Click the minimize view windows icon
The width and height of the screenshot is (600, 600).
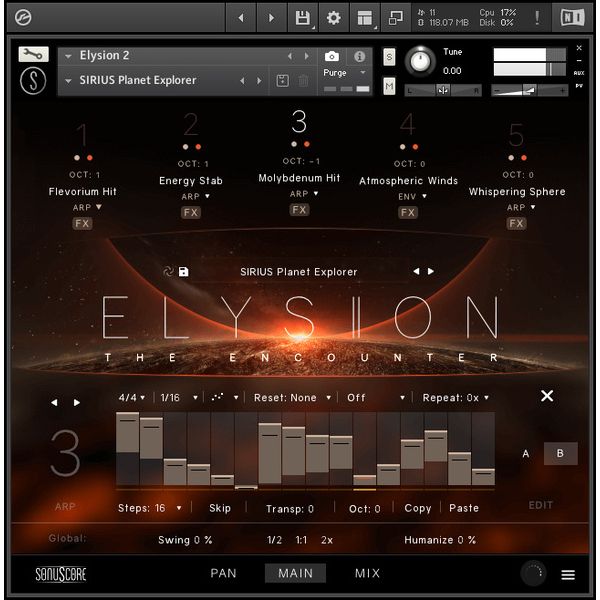point(395,18)
